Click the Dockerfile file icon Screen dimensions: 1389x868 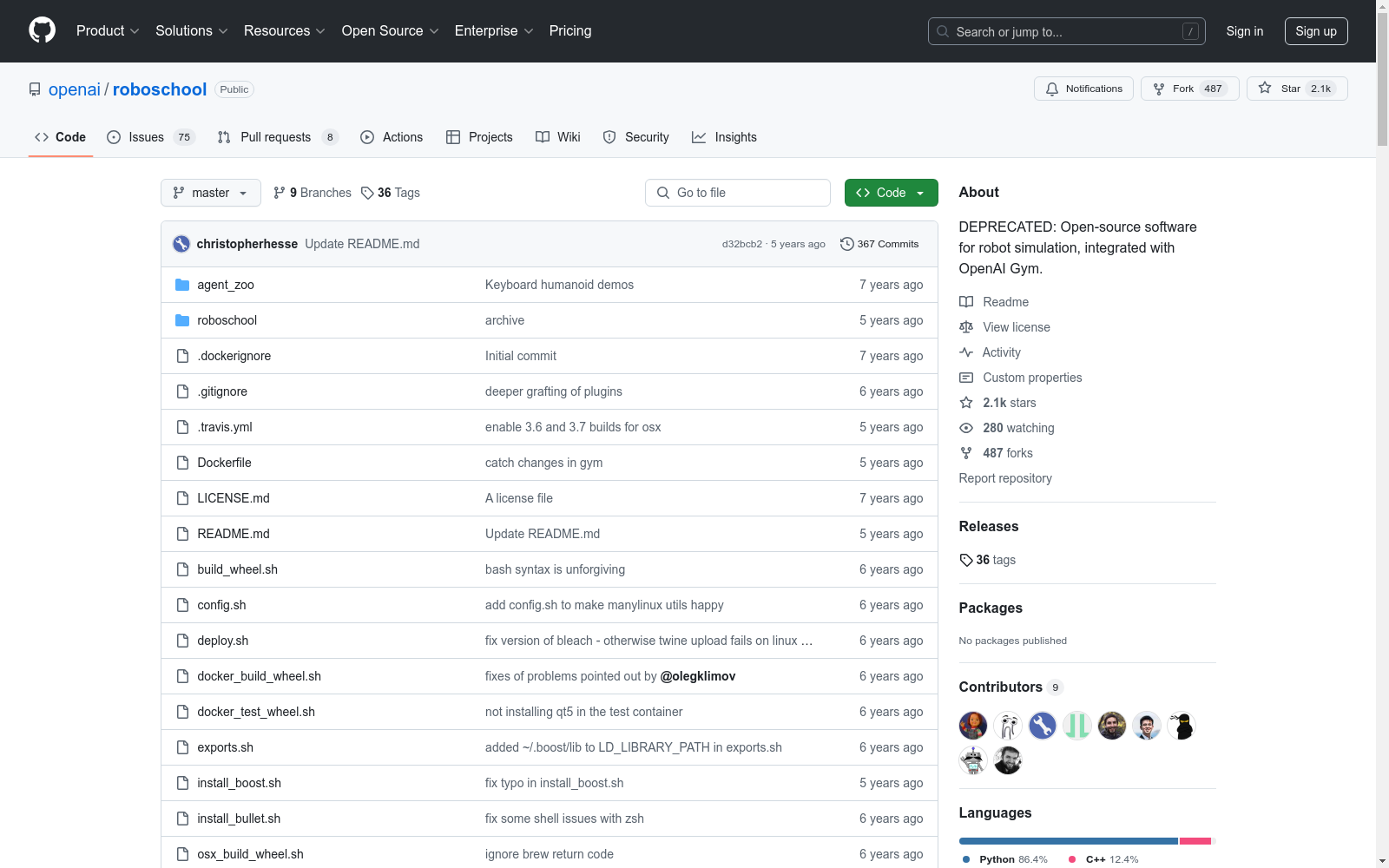182,463
